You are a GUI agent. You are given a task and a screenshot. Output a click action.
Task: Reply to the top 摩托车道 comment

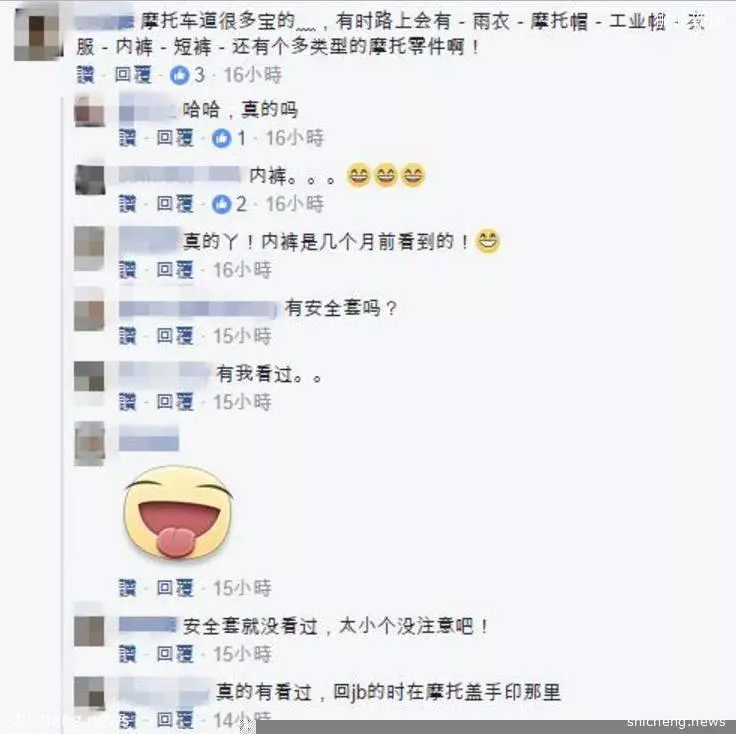(133, 75)
